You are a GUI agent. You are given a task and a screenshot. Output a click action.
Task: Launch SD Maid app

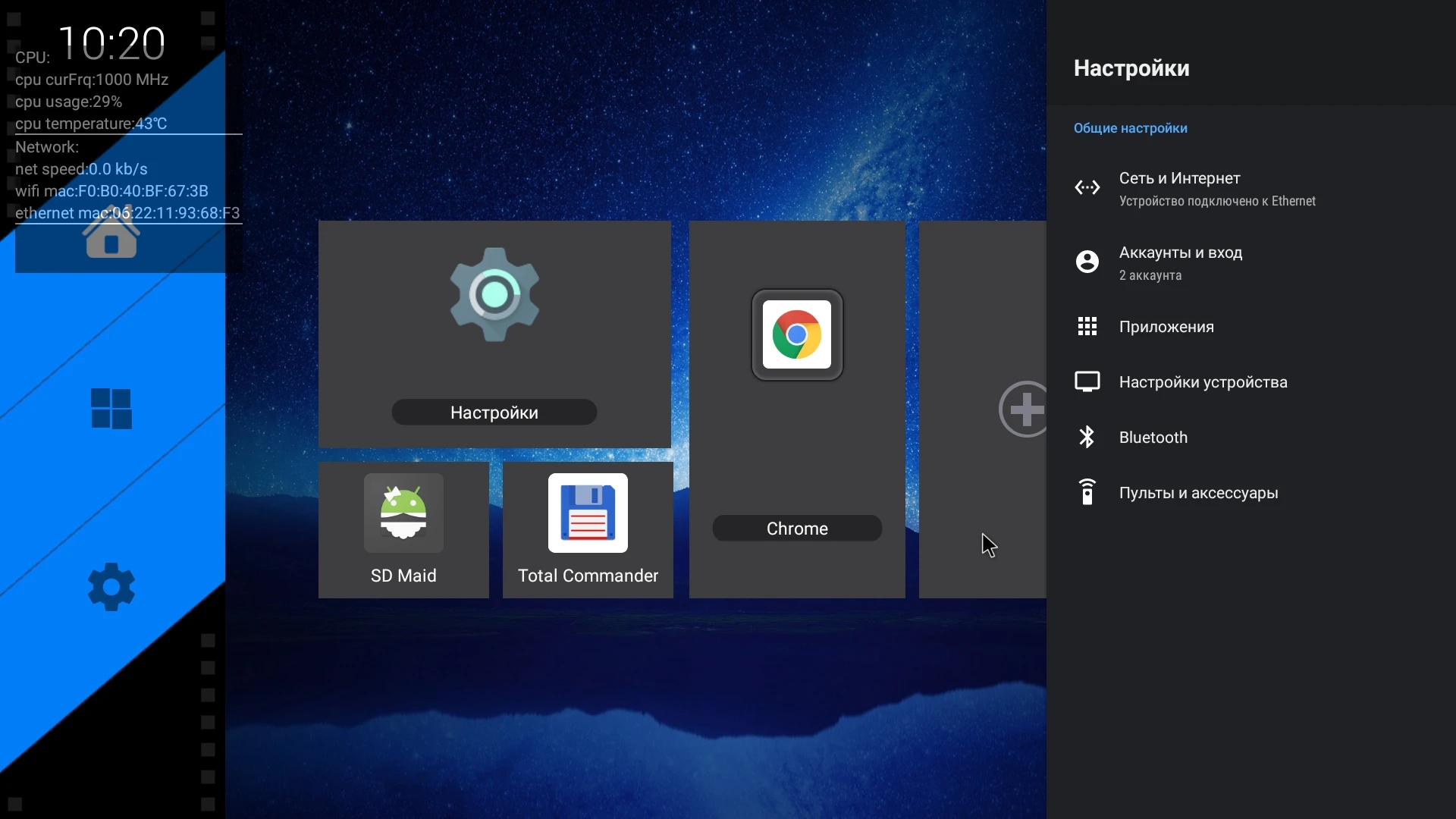point(403,514)
